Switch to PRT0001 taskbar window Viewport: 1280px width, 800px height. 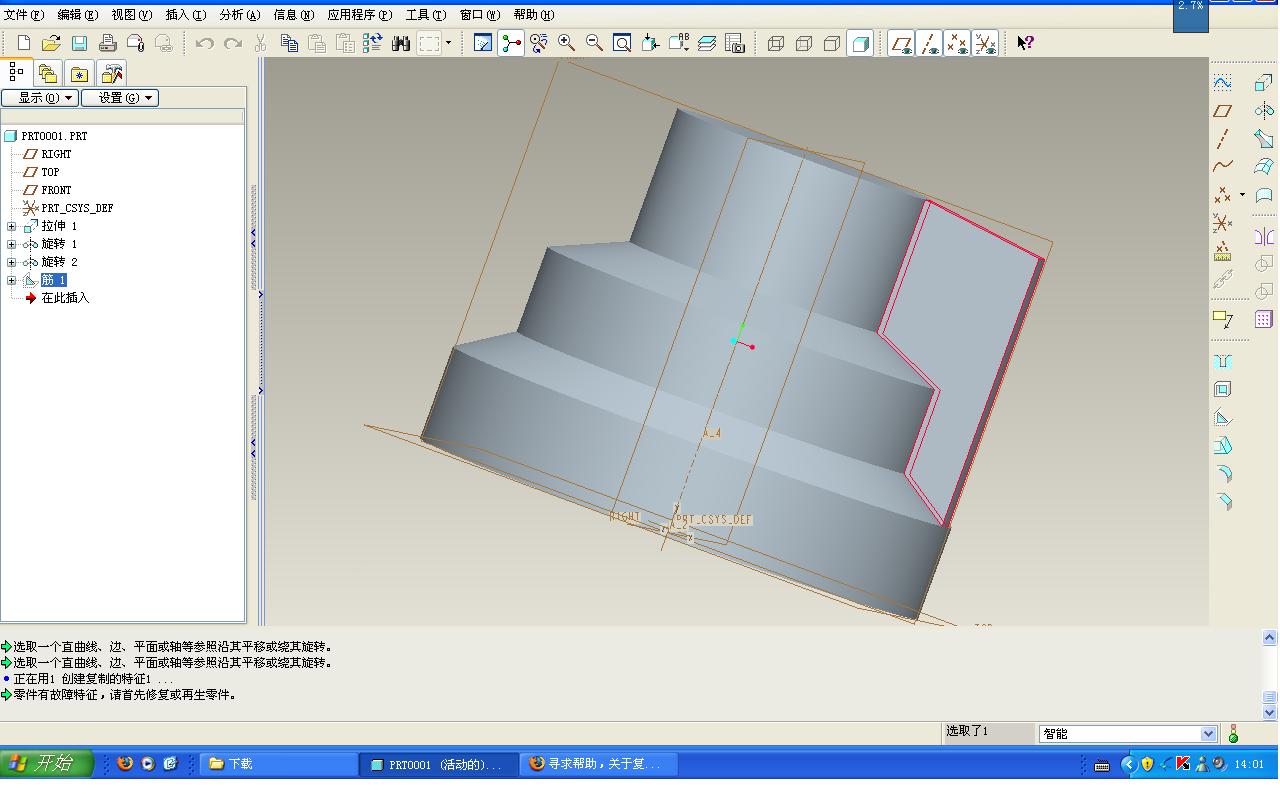439,764
